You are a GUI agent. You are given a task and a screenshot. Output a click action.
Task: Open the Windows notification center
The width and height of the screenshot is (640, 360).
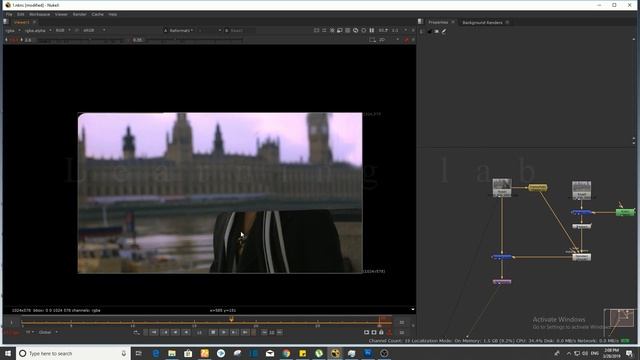click(629, 353)
